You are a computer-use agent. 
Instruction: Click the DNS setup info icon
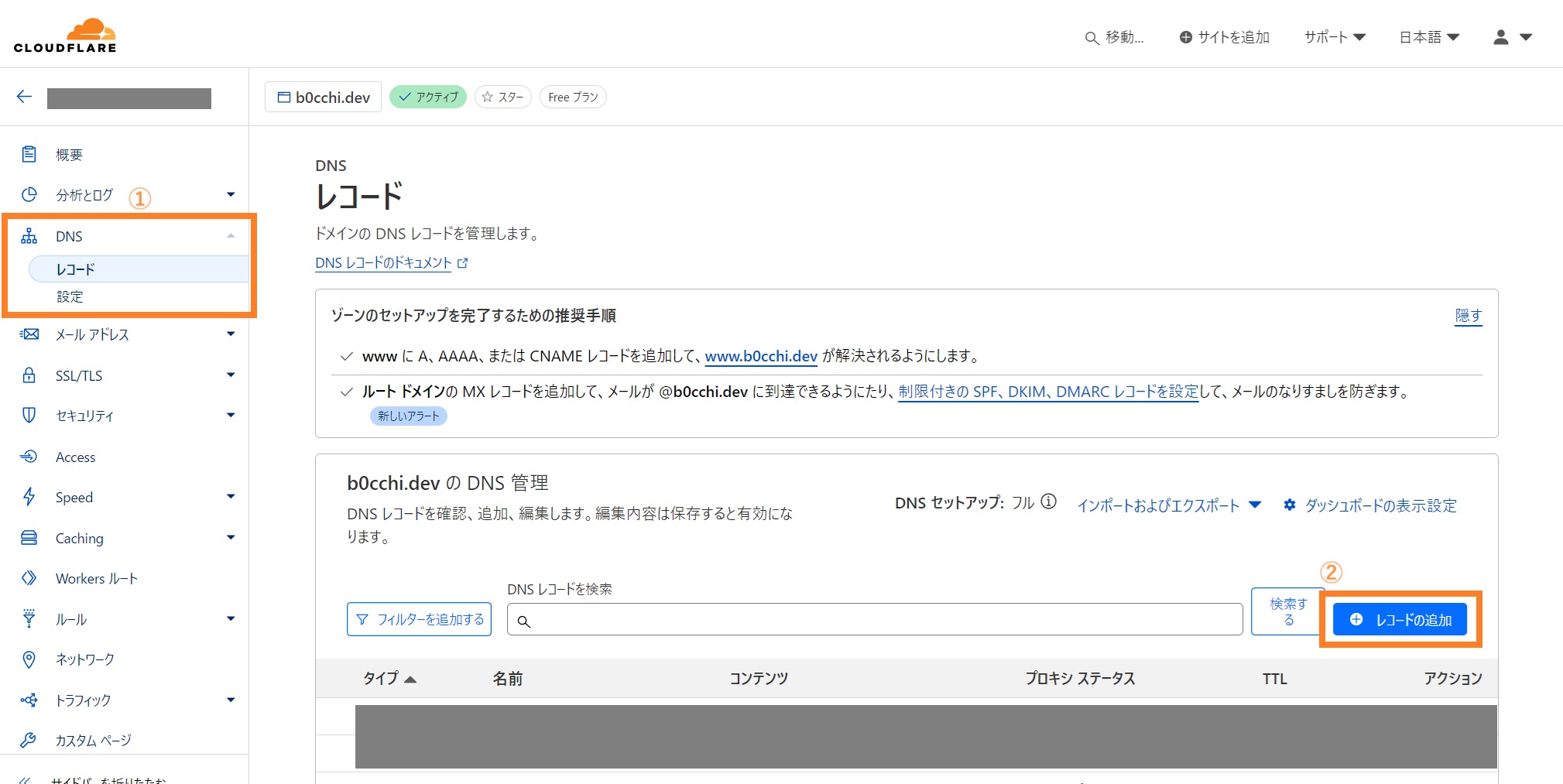point(1048,502)
